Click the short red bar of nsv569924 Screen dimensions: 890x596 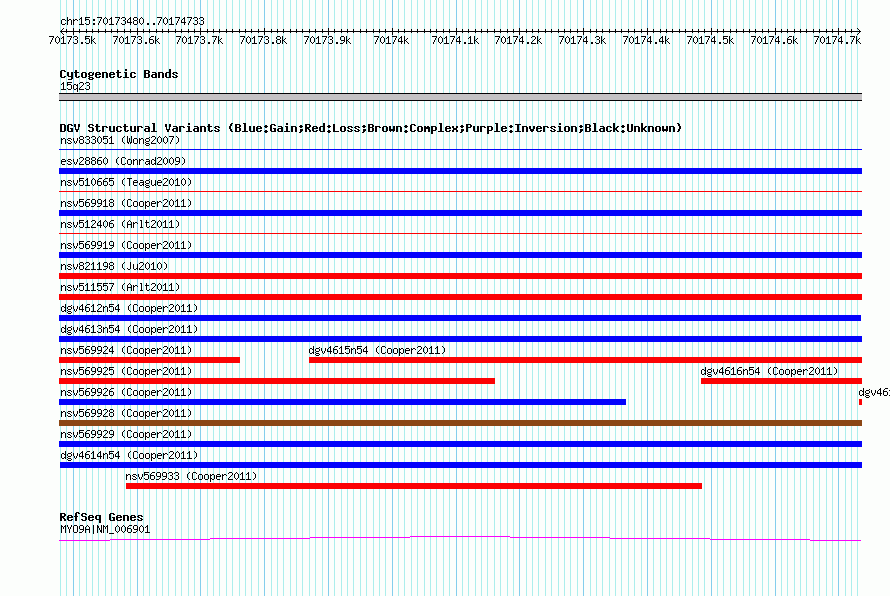coord(149,360)
